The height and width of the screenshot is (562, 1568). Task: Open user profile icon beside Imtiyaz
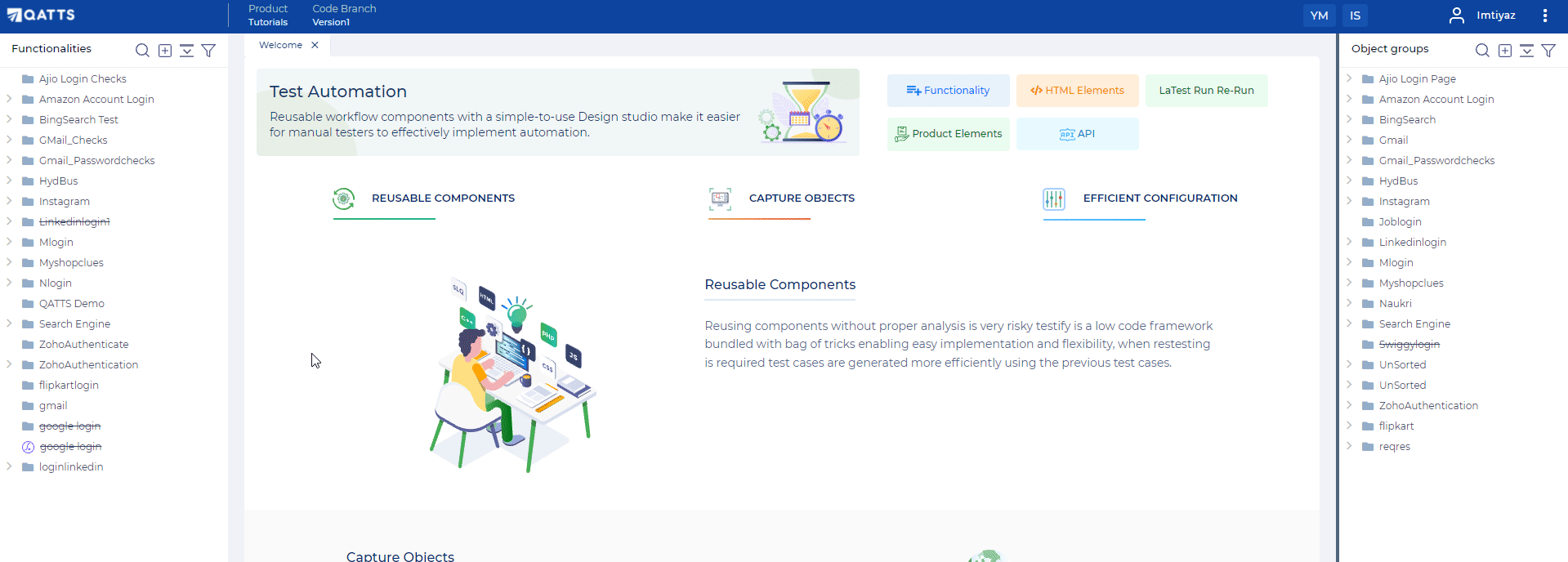click(x=1456, y=16)
